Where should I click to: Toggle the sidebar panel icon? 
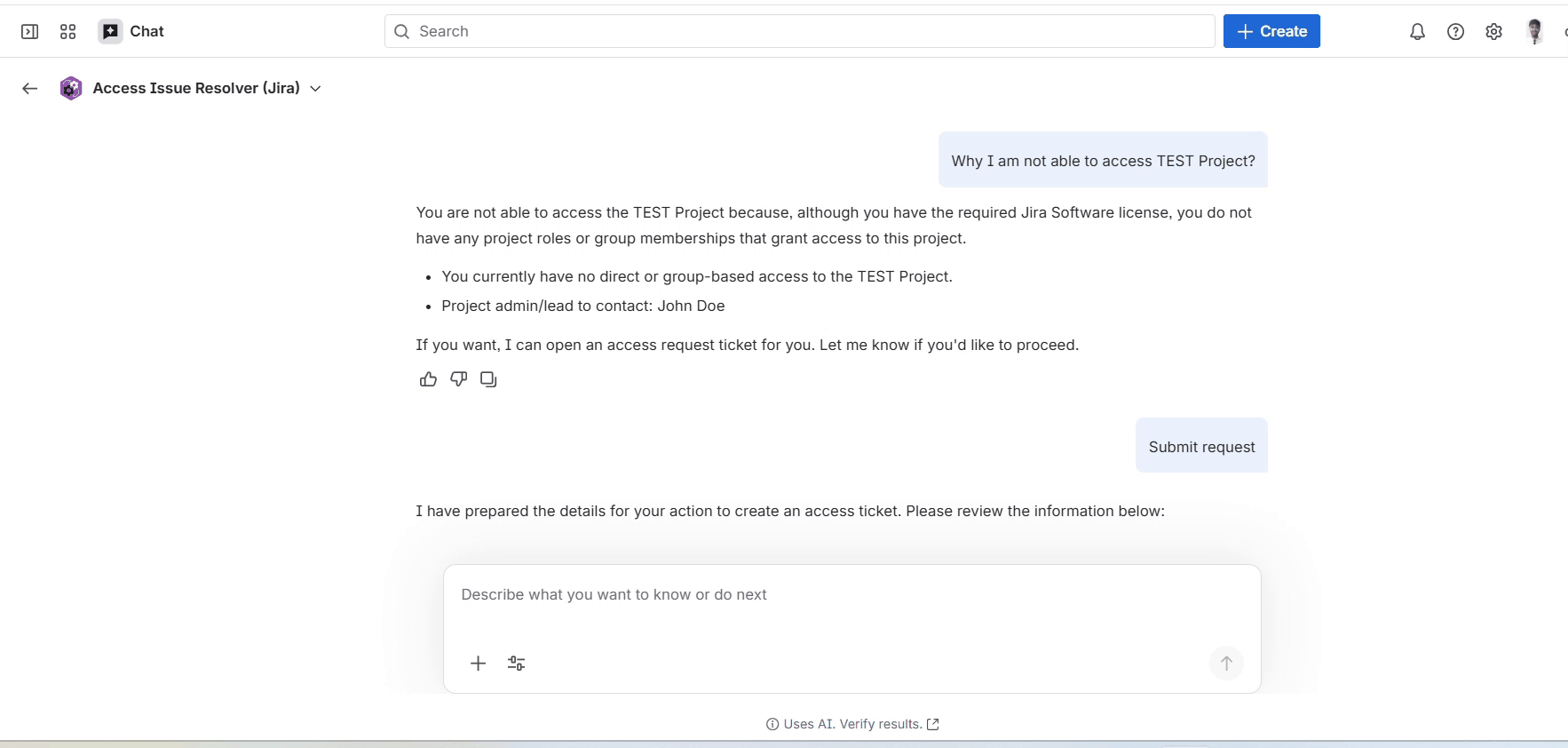[30, 32]
